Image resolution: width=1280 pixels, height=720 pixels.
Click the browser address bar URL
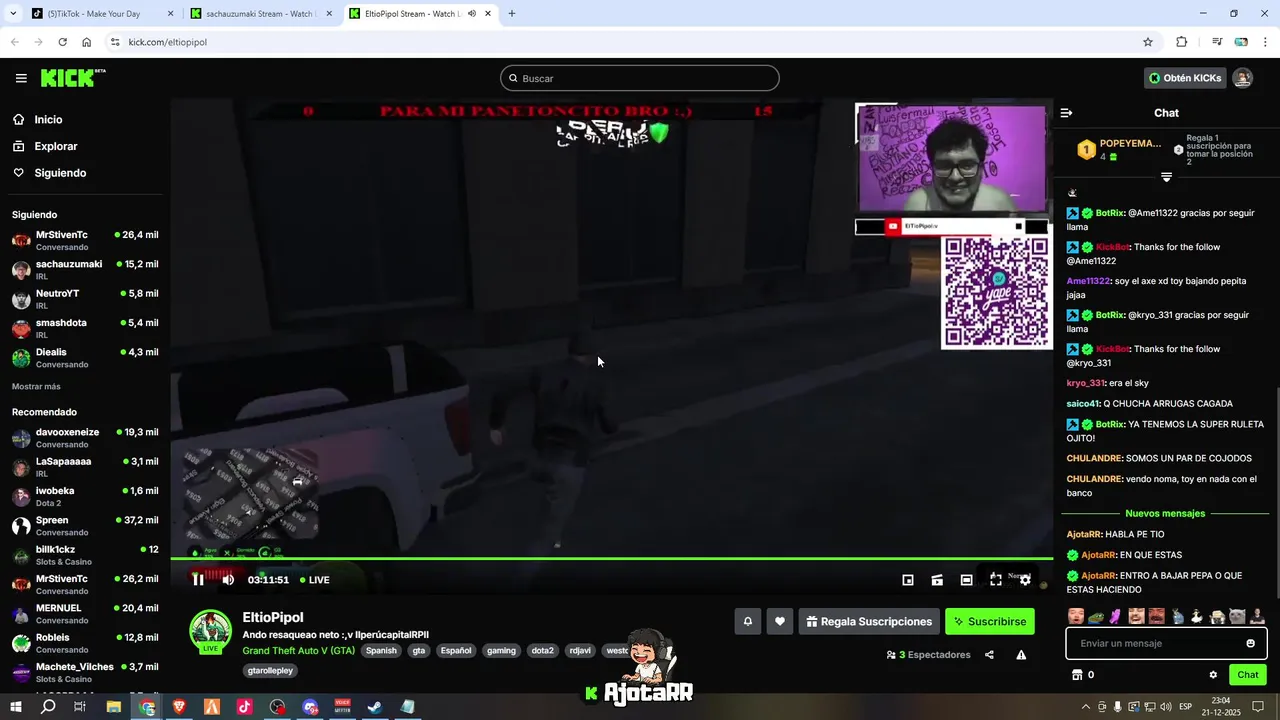pyautogui.click(x=167, y=42)
